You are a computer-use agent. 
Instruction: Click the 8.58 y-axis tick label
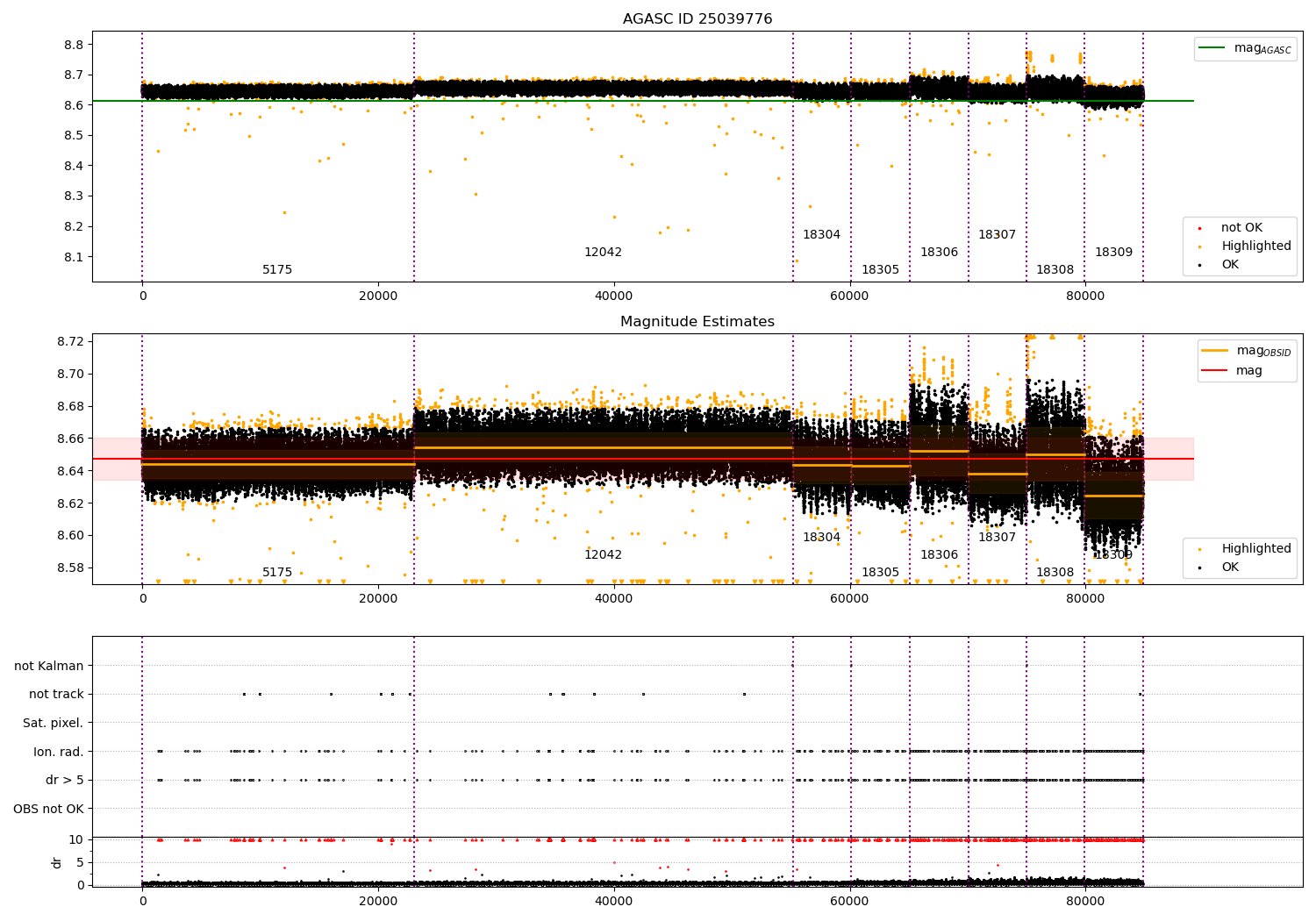[x=71, y=568]
